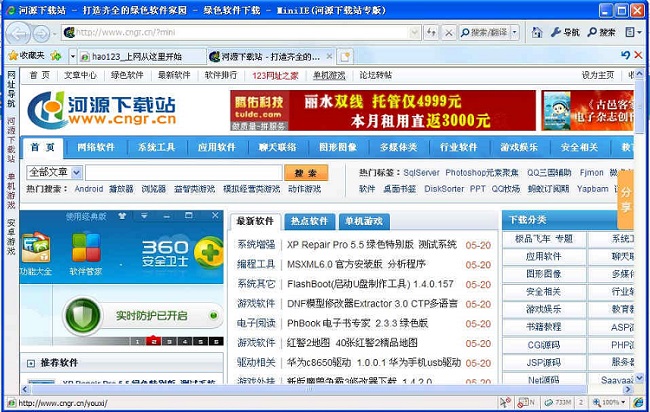Open the Android hot search link
Image resolution: width=650 pixels, height=412 pixels.
89,189
